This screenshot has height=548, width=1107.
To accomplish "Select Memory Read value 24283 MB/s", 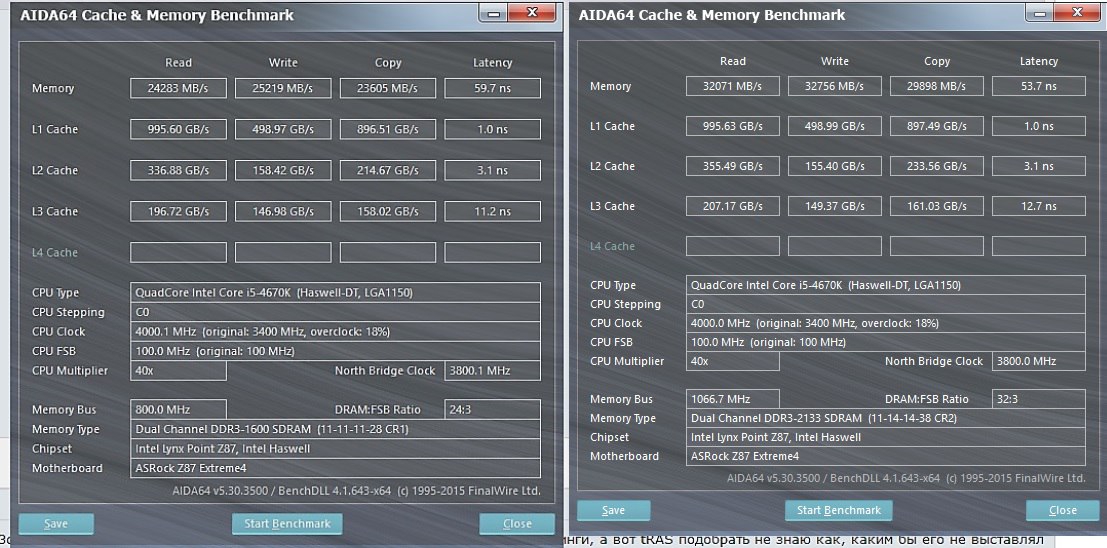I will coord(179,88).
